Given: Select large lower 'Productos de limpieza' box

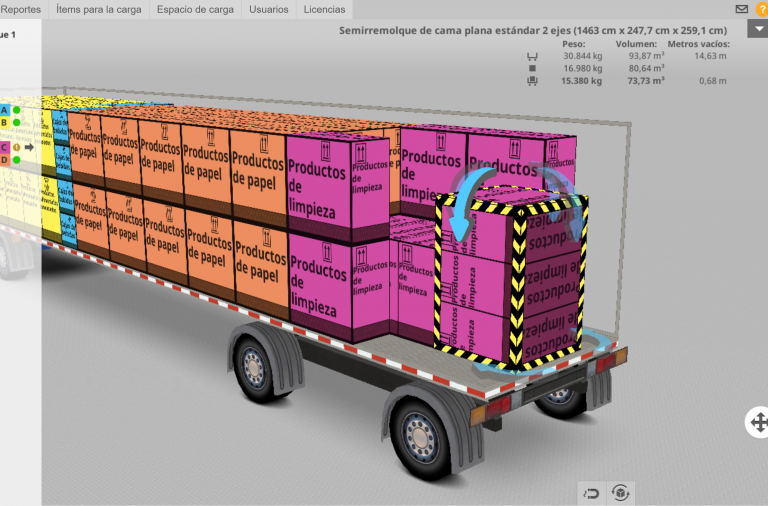Looking at the screenshot, I should point(321,287).
